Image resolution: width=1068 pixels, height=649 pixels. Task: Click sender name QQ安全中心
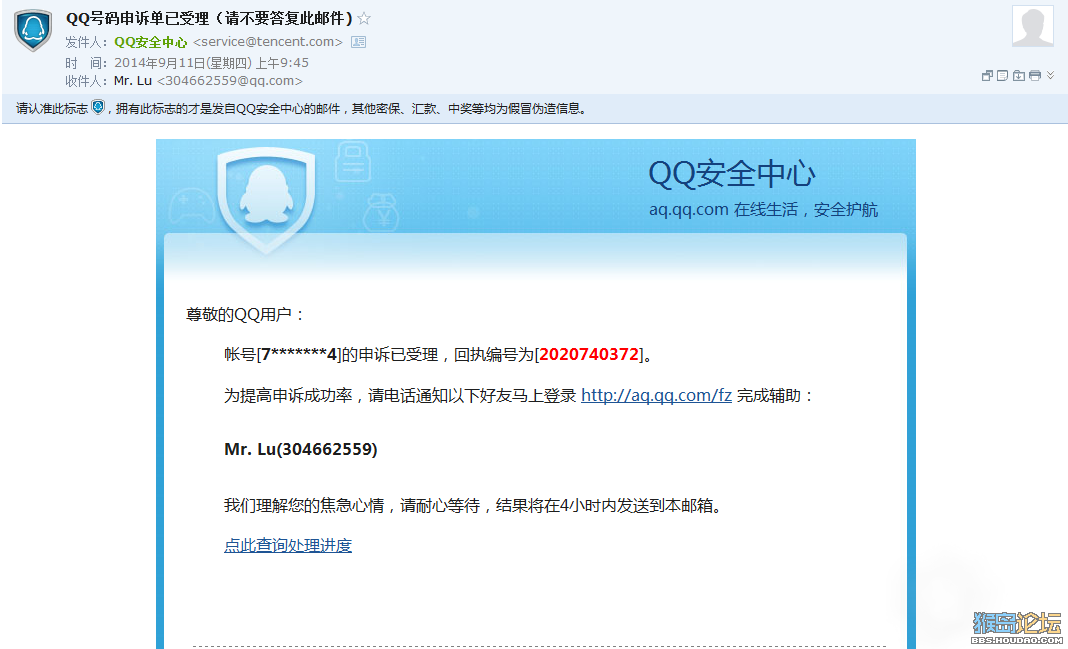point(151,42)
